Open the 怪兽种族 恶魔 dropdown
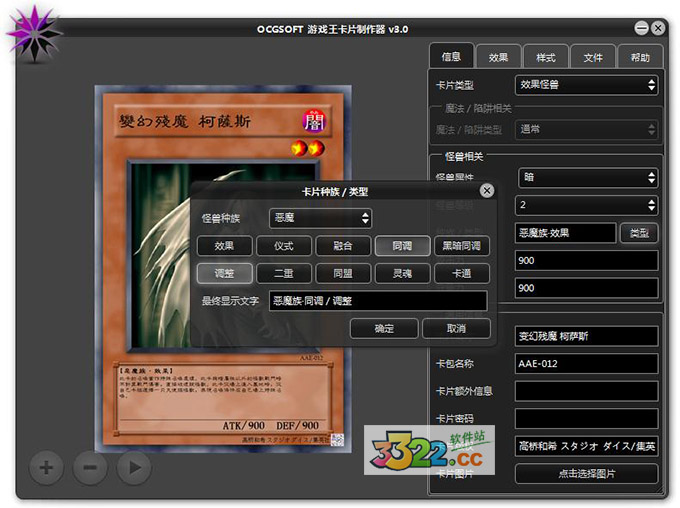Screen dimensions: 680x508 [x=320, y=218]
